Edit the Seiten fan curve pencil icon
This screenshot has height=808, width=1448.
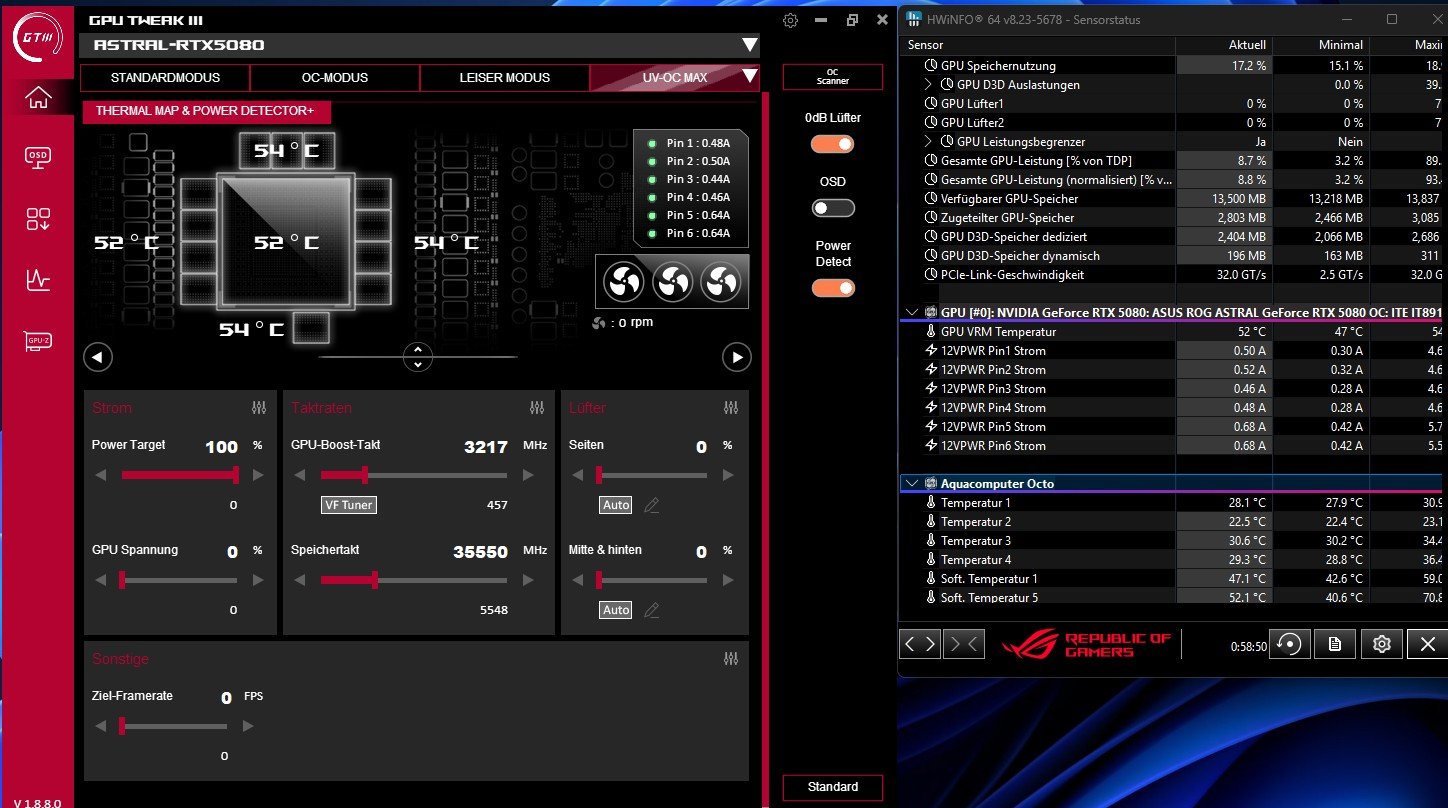click(652, 505)
